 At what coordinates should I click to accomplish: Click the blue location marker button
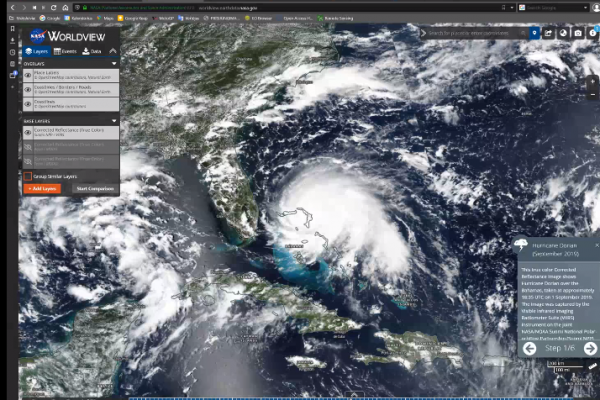click(x=534, y=33)
